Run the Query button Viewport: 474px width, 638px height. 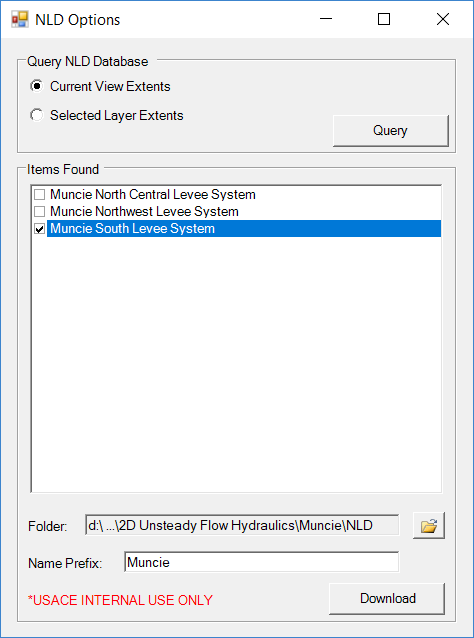pos(391,131)
